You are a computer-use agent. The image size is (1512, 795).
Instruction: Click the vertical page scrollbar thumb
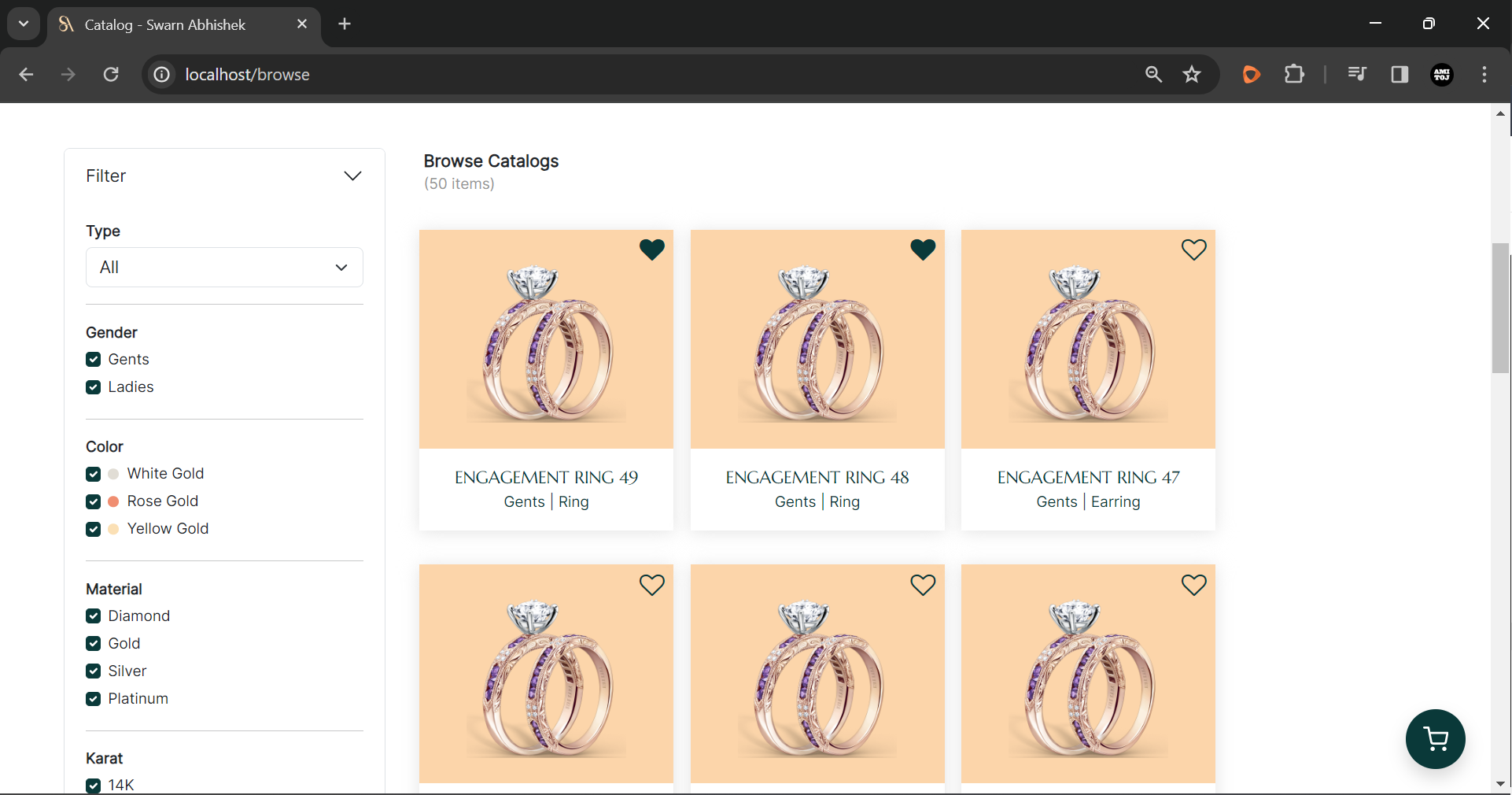(x=1500, y=309)
